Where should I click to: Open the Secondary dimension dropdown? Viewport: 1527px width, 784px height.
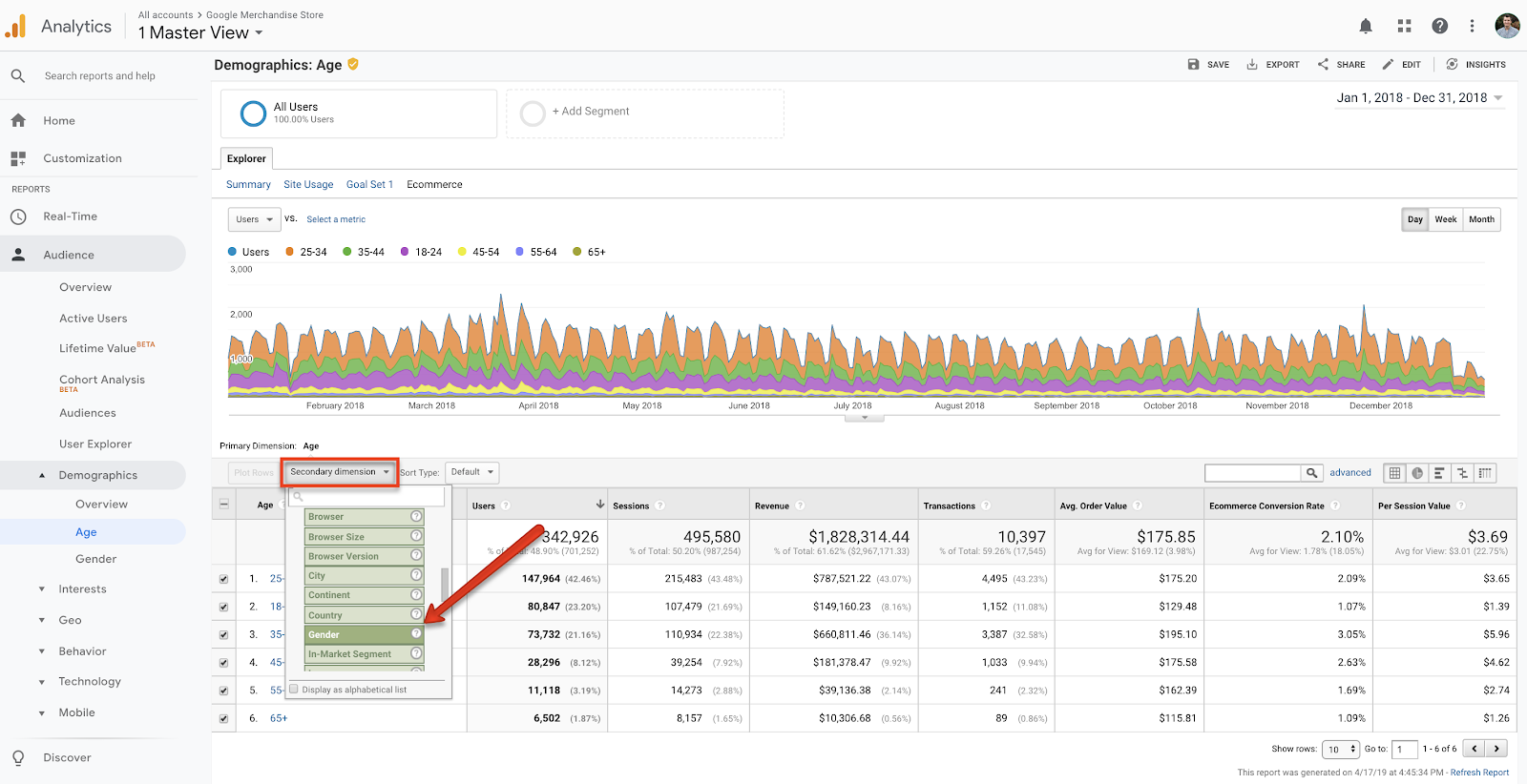tap(339, 472)
